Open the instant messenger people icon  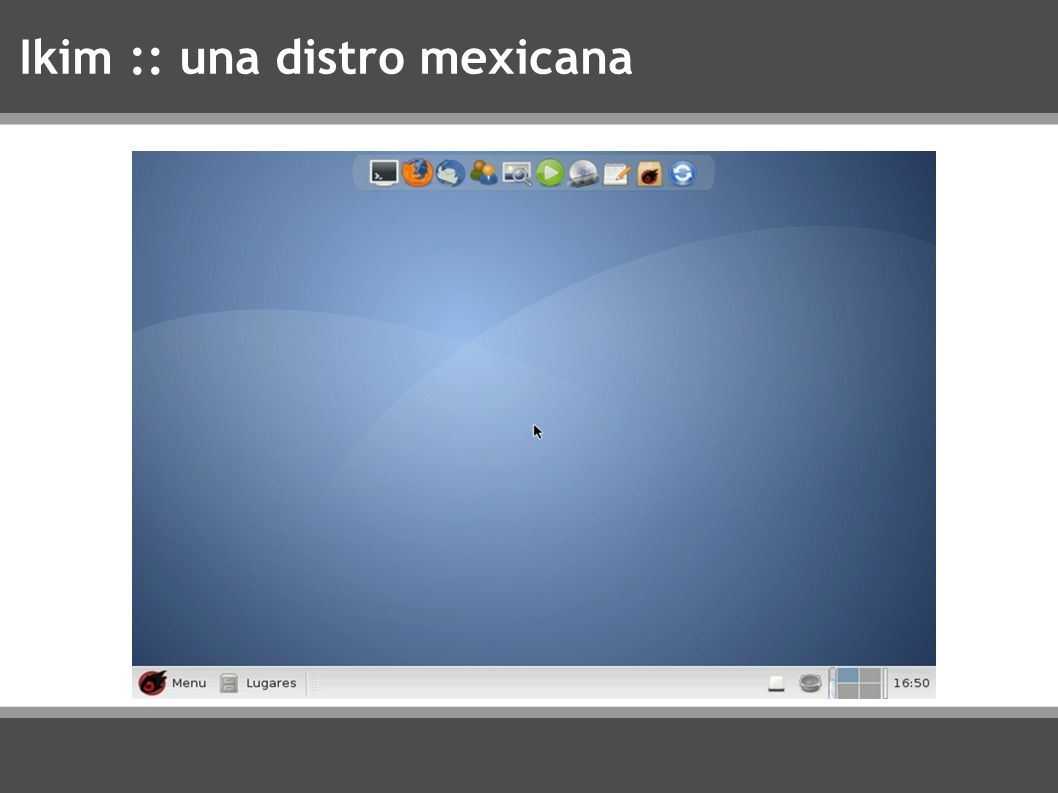tap(483, 173)
